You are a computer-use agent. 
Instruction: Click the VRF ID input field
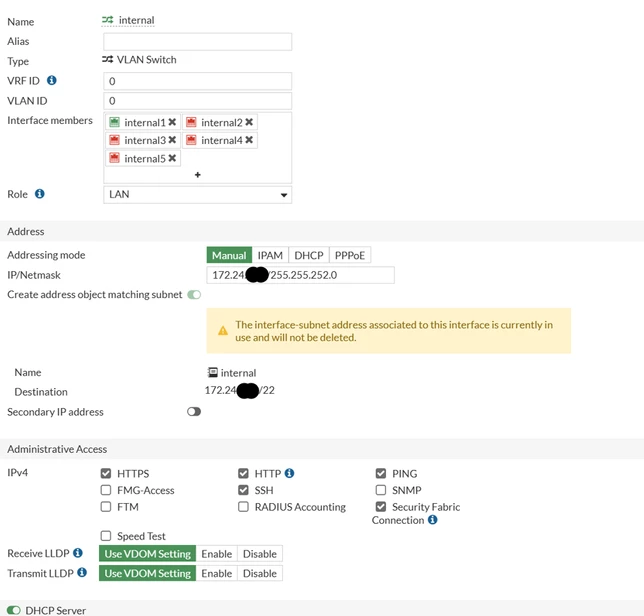(x=198, y=81)
